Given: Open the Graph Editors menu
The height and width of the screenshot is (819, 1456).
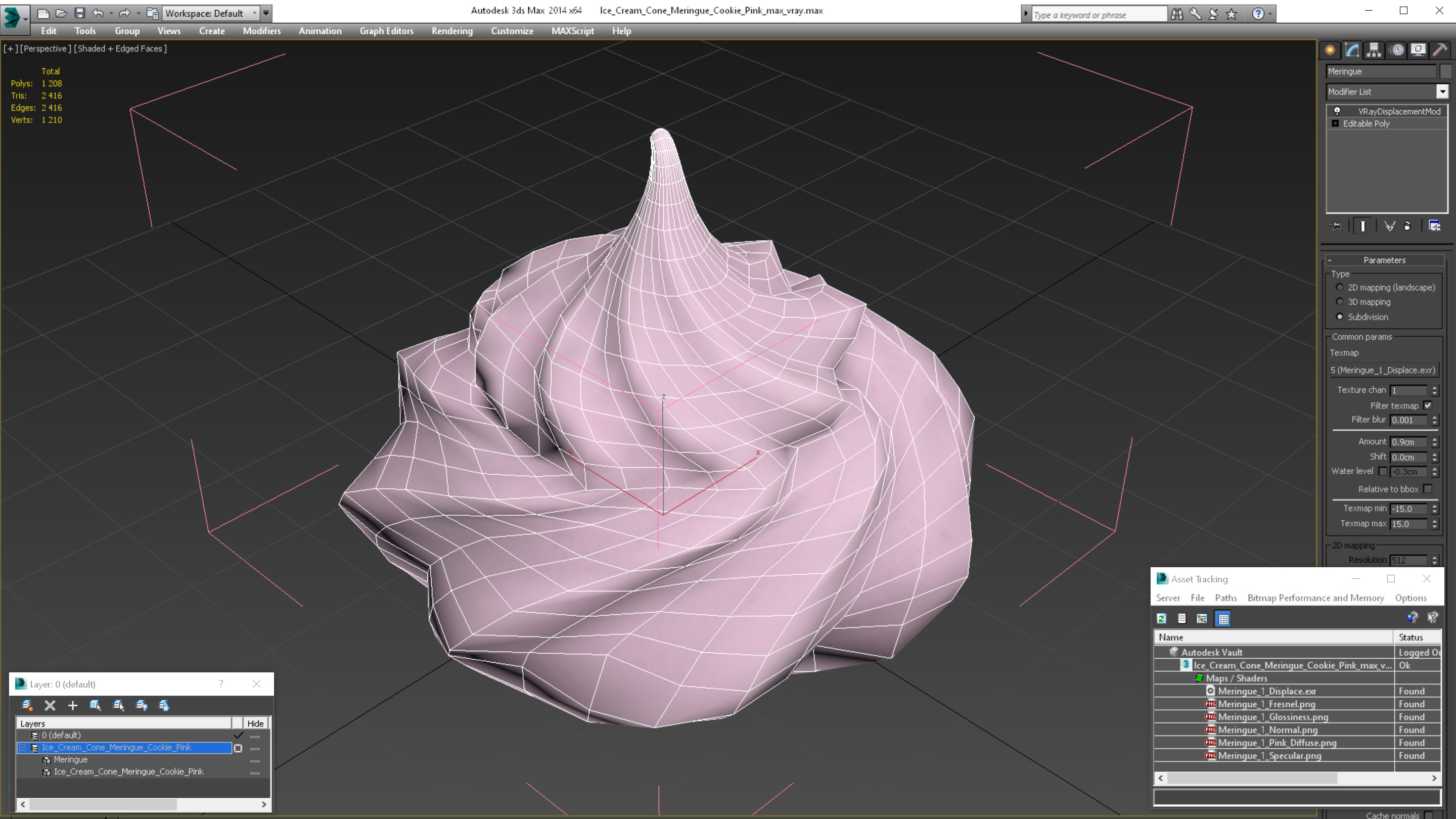Looking at the screenshot, I should [387, 31].
